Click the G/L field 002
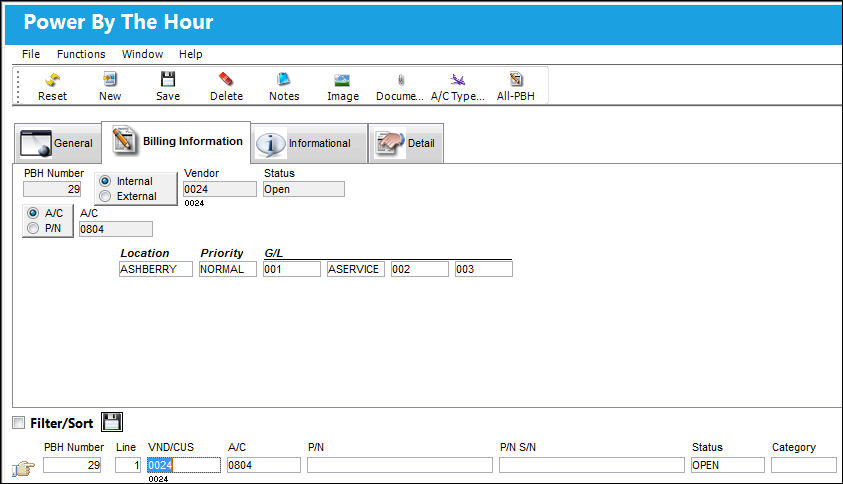Viewport: 843px width, 484px height. tap(420, 269)
